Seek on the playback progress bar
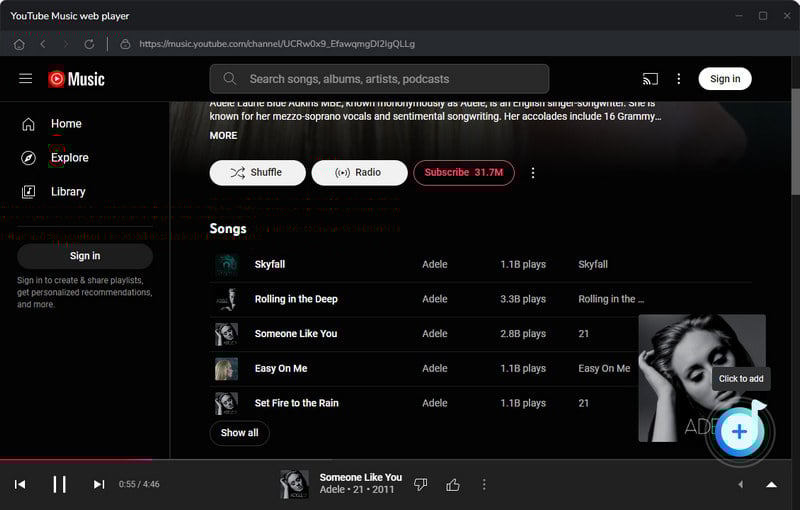800x510 pixels. (395, 460)
